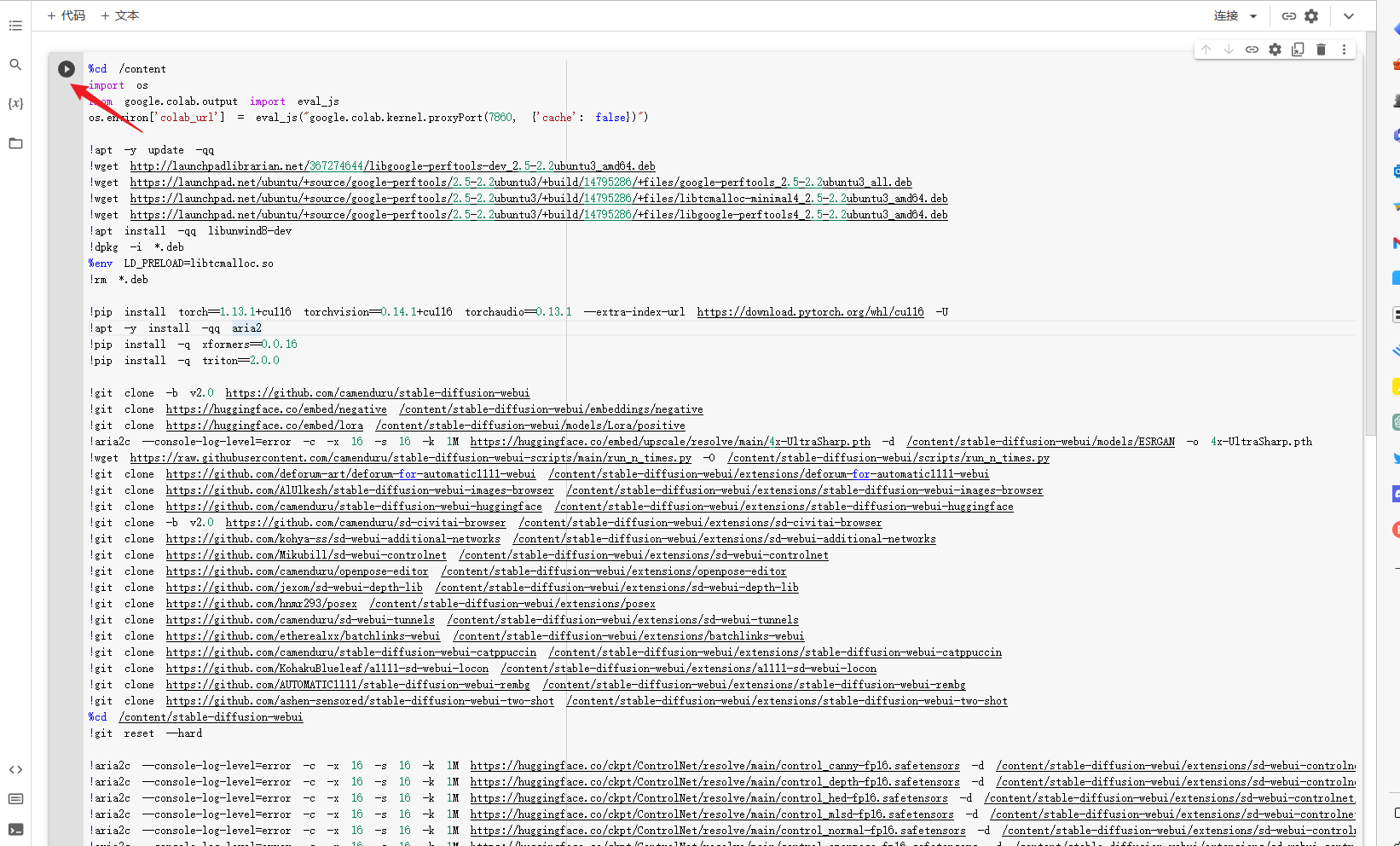The image size is (1400, 846).
Task: Open notebook settings gear in header
Action: pyautogui.click(x=1311, y=16)
